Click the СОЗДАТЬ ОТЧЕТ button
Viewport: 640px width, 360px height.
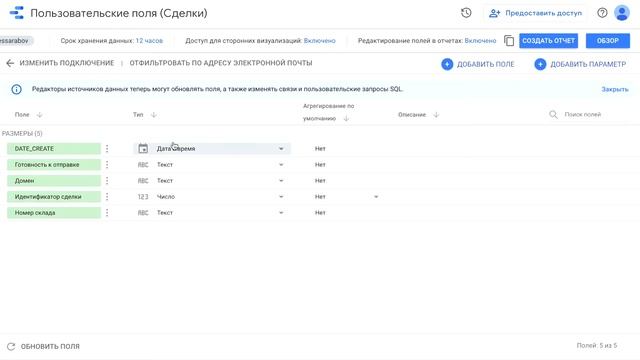[548, 41]
